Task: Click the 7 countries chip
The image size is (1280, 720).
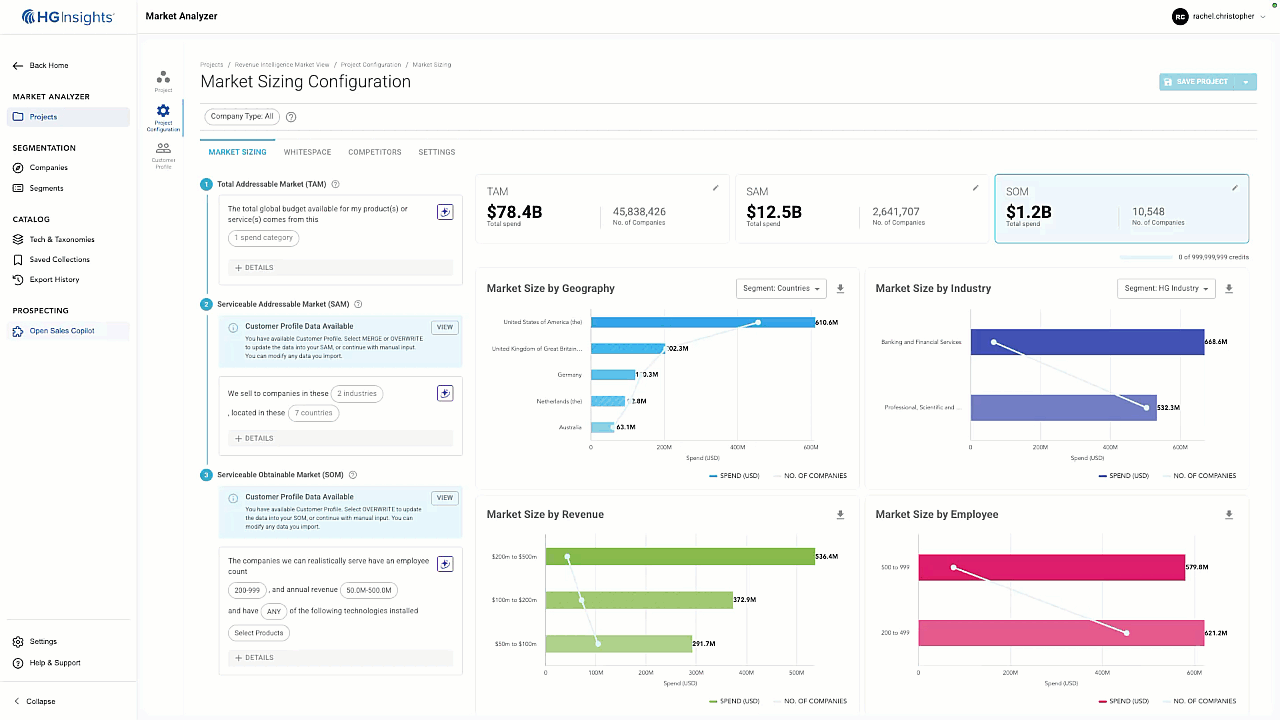Action: tap(314, 413)
